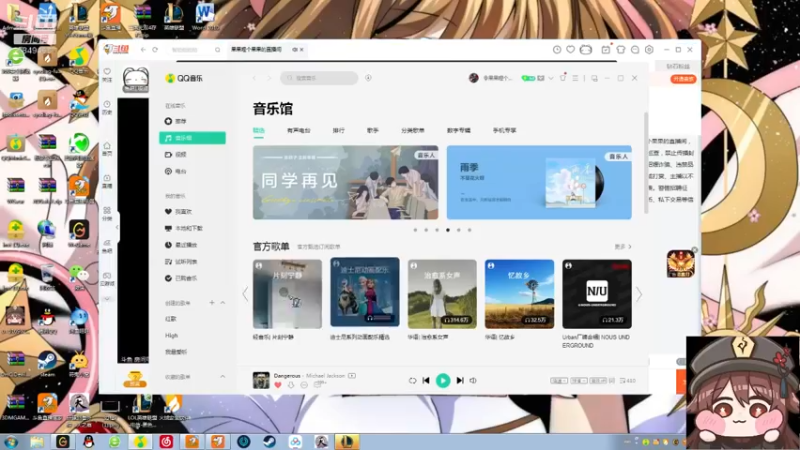This screenshot has width=800, height=450.
Task: Expand the account dropdown arrow in header
Action: pos(551,78)
